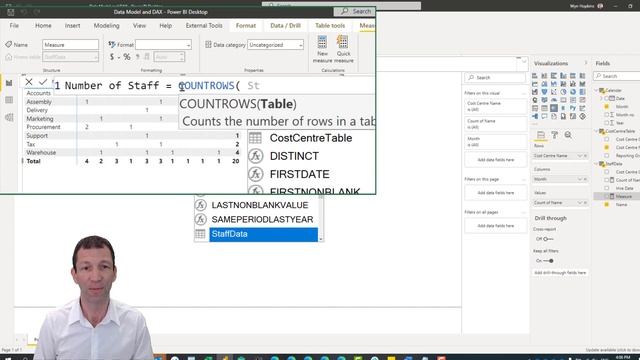
Task: Open the External Tools tab
Action: [x=204, y=25]
